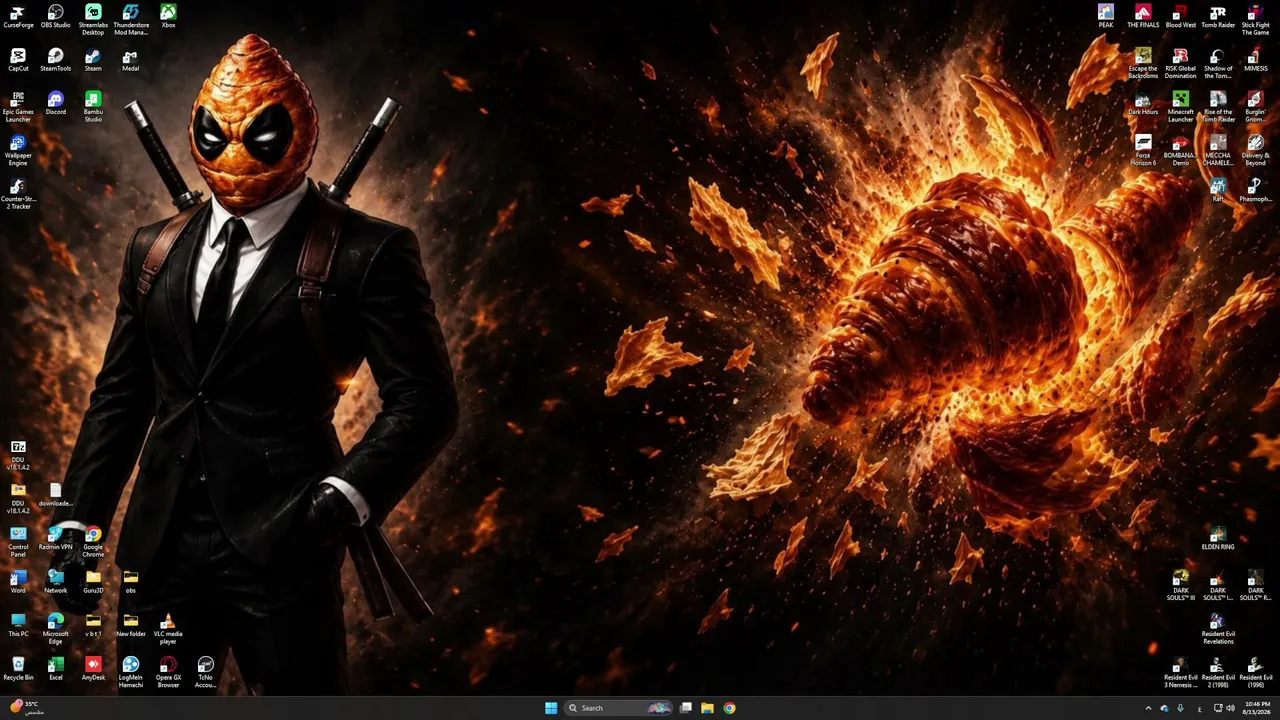Click the Wallpaper Engine icon
Viewport: 1280px width, 720px height.
[18, 151]
